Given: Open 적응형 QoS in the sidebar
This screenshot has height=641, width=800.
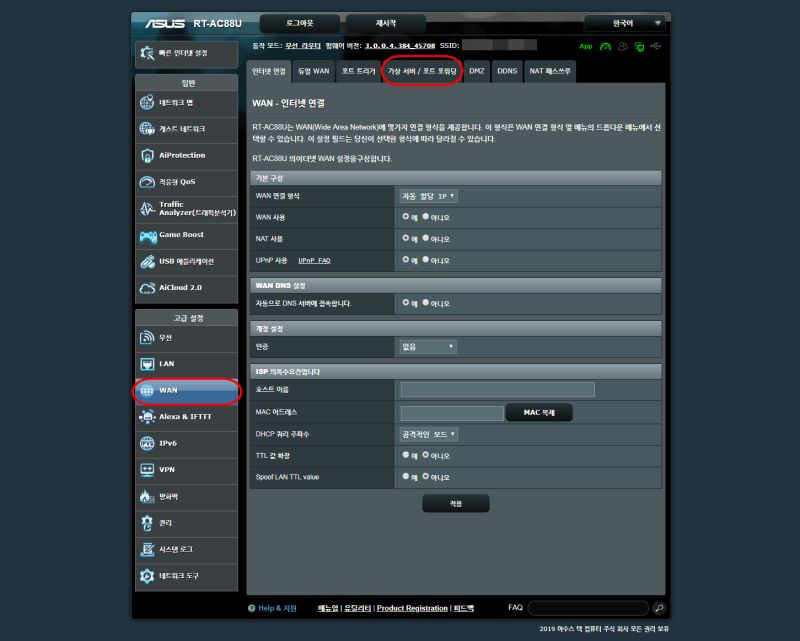Looking at the screenshot, I should point(186,182).
